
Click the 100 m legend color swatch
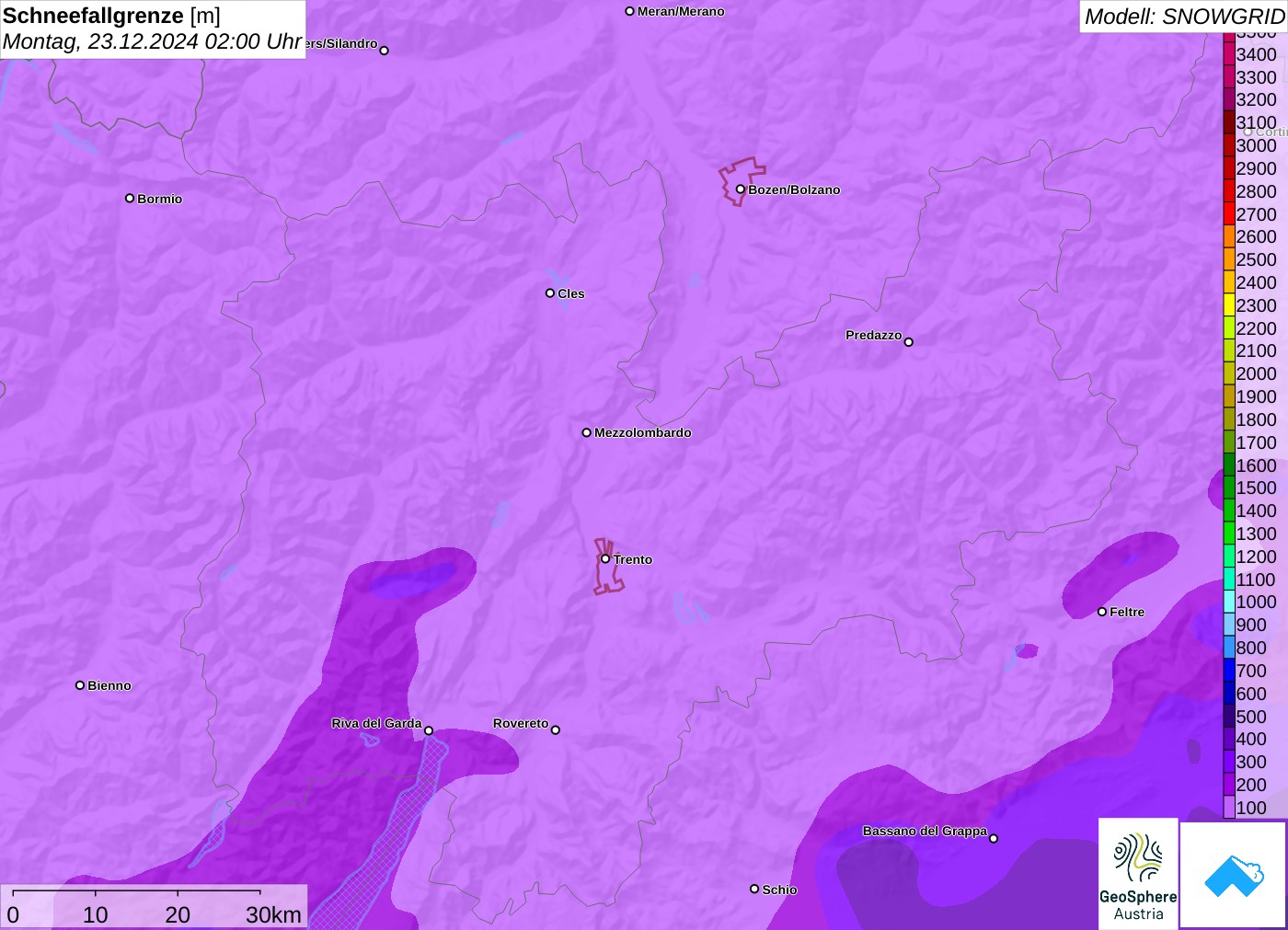coord(1229,808)
